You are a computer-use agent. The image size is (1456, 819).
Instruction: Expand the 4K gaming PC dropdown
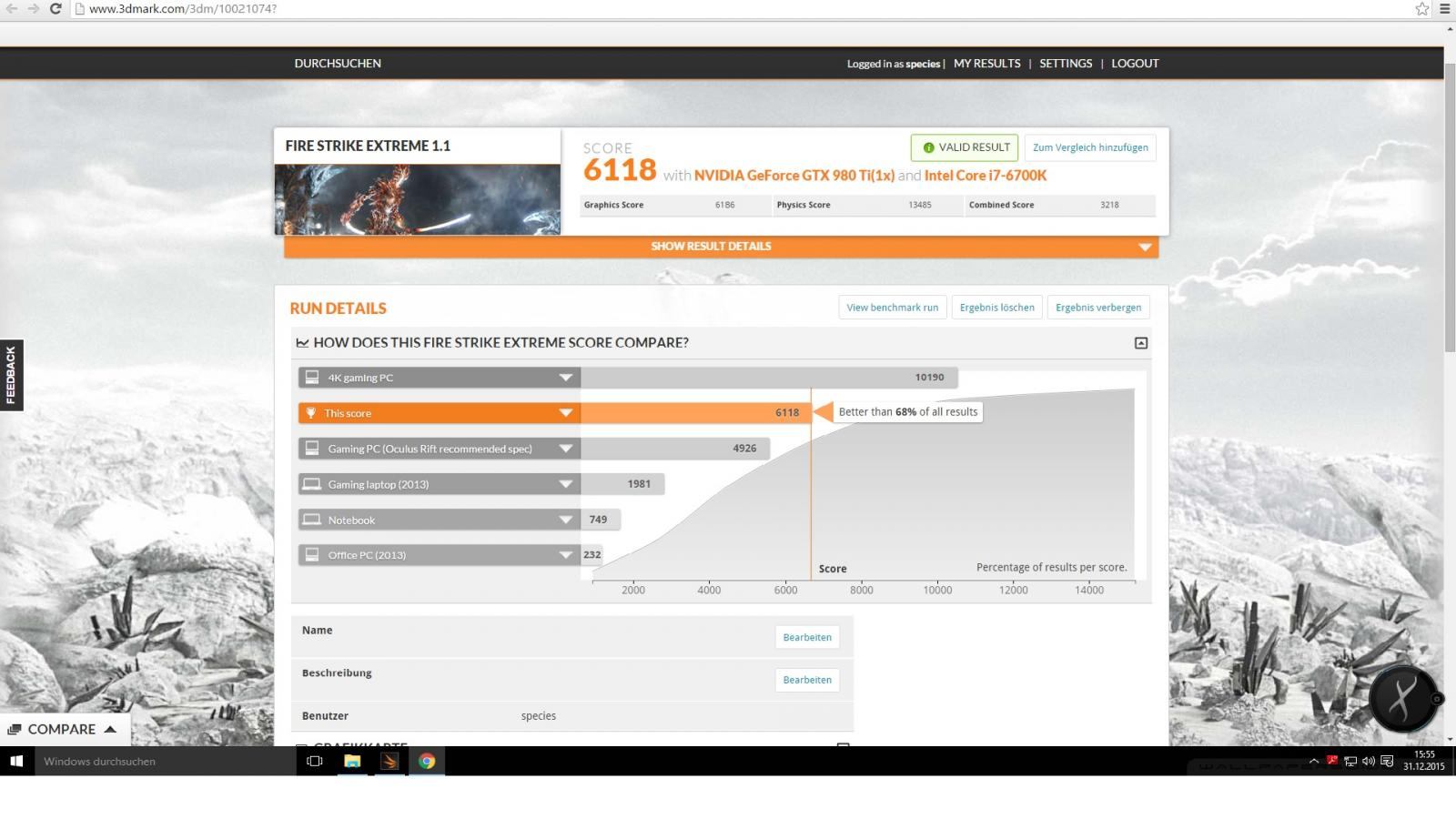(x=565, y=378)
